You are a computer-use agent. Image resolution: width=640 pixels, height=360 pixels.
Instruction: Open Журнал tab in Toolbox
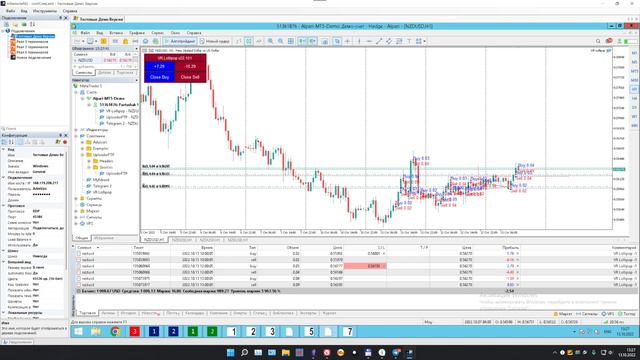tap(329, 313)
